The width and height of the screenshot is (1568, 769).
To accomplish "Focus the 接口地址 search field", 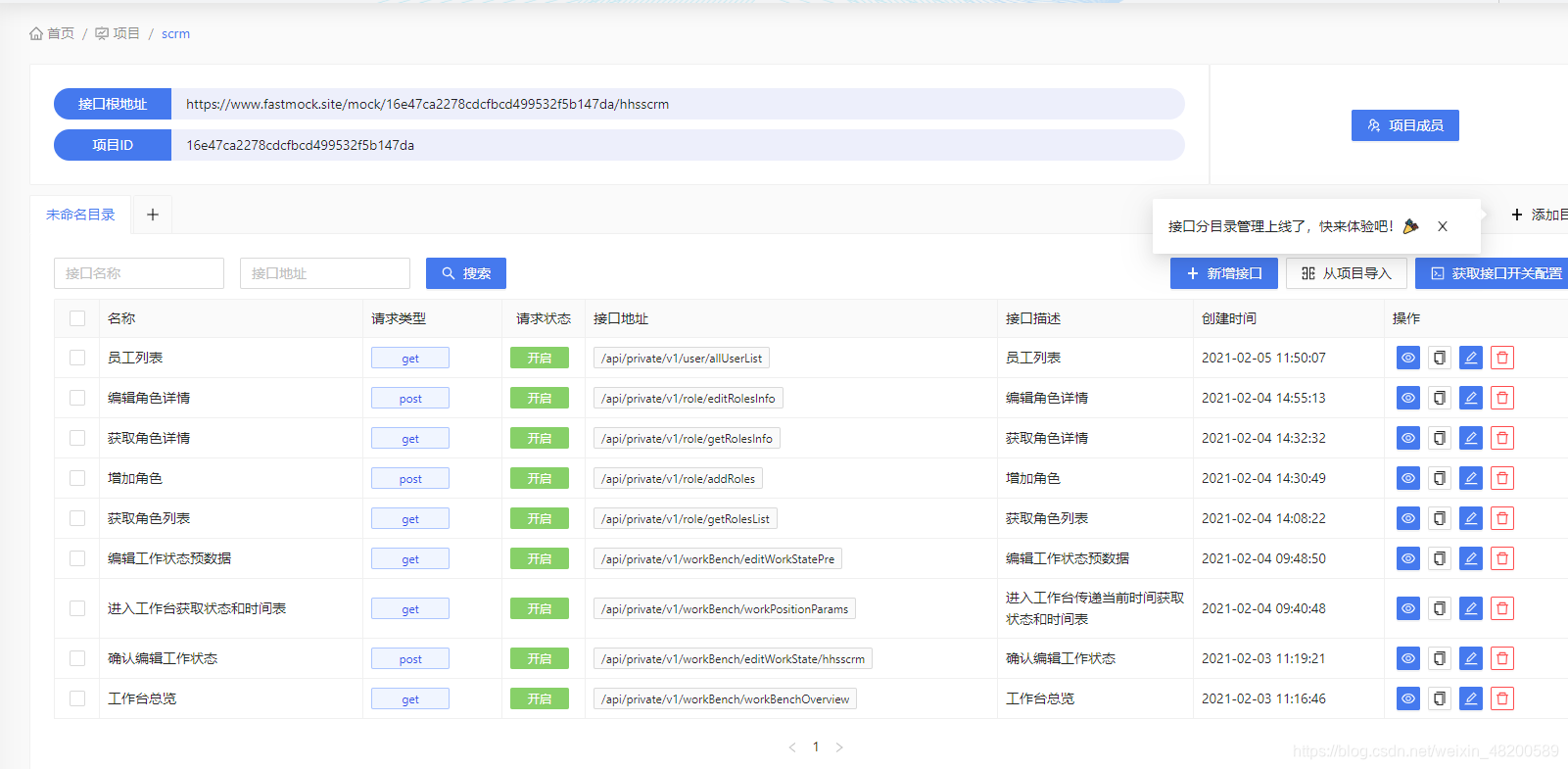I will [325, 273].
